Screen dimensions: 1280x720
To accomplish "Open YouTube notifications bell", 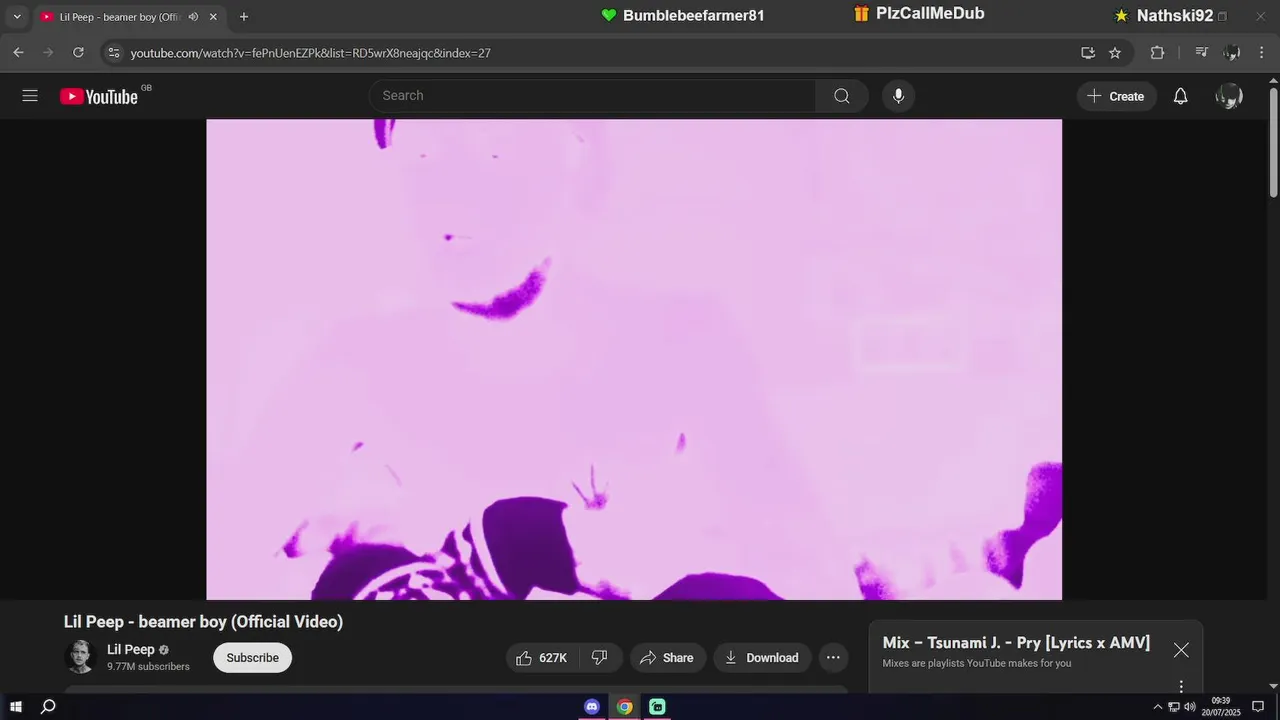I will (1181, 96).
